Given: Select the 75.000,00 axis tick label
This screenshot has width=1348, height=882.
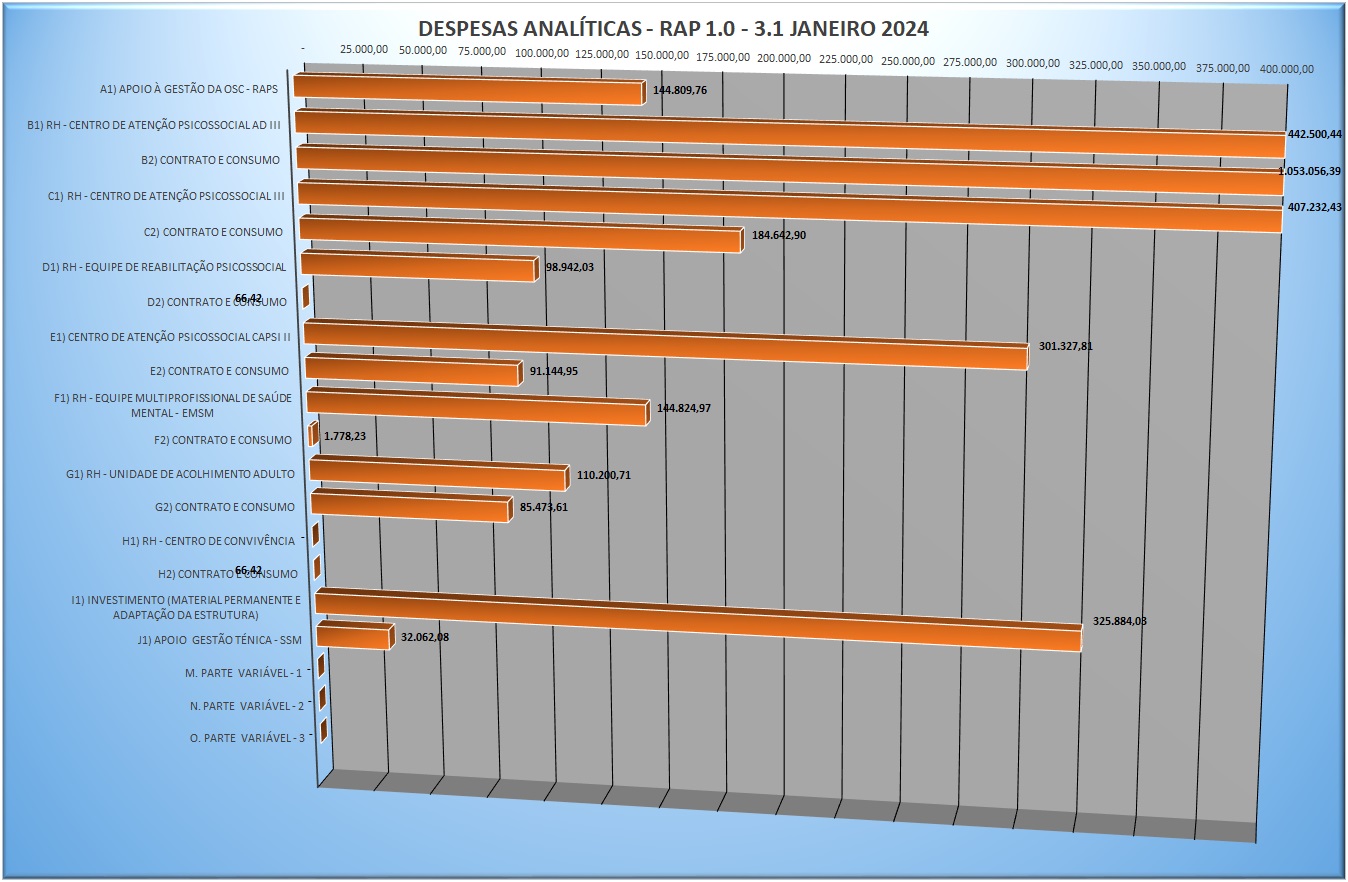Looking at the screenshot, I should (482, 51).
